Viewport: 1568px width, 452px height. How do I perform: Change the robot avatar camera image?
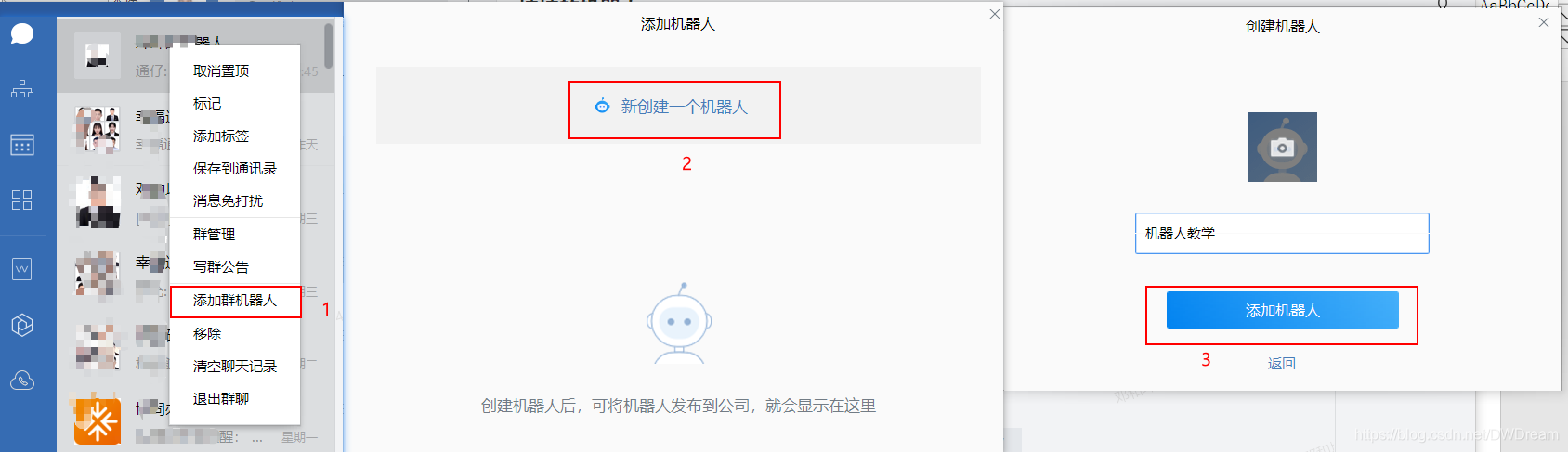pyautogui.click(x=1282, y=147)
